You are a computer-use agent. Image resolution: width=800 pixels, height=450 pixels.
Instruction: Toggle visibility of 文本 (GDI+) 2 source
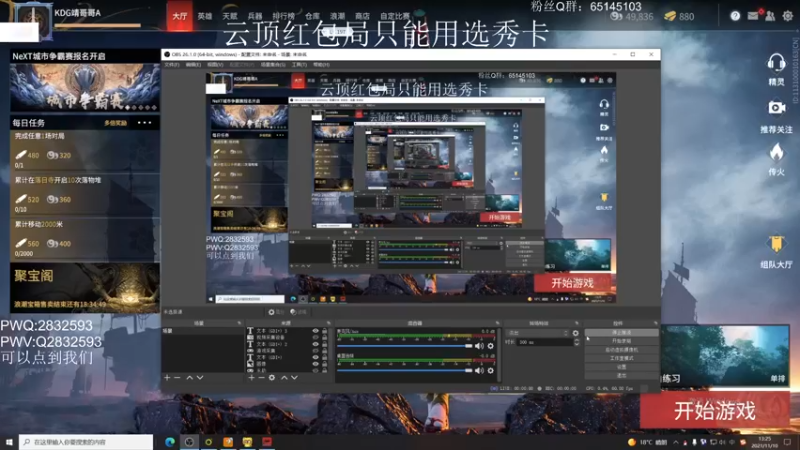point(315,344)
